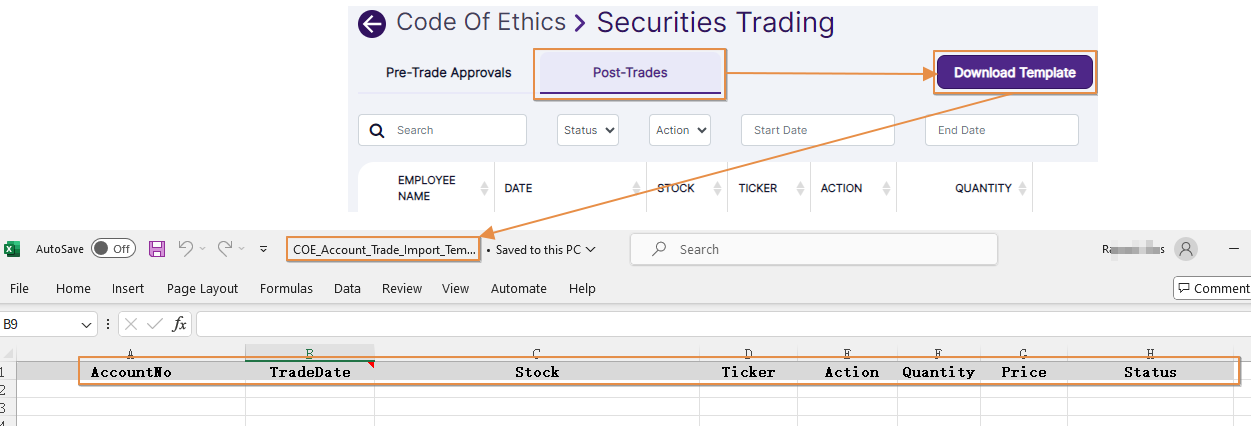
Task: Click the Undo arrow icon
Action: pos(185,249)
